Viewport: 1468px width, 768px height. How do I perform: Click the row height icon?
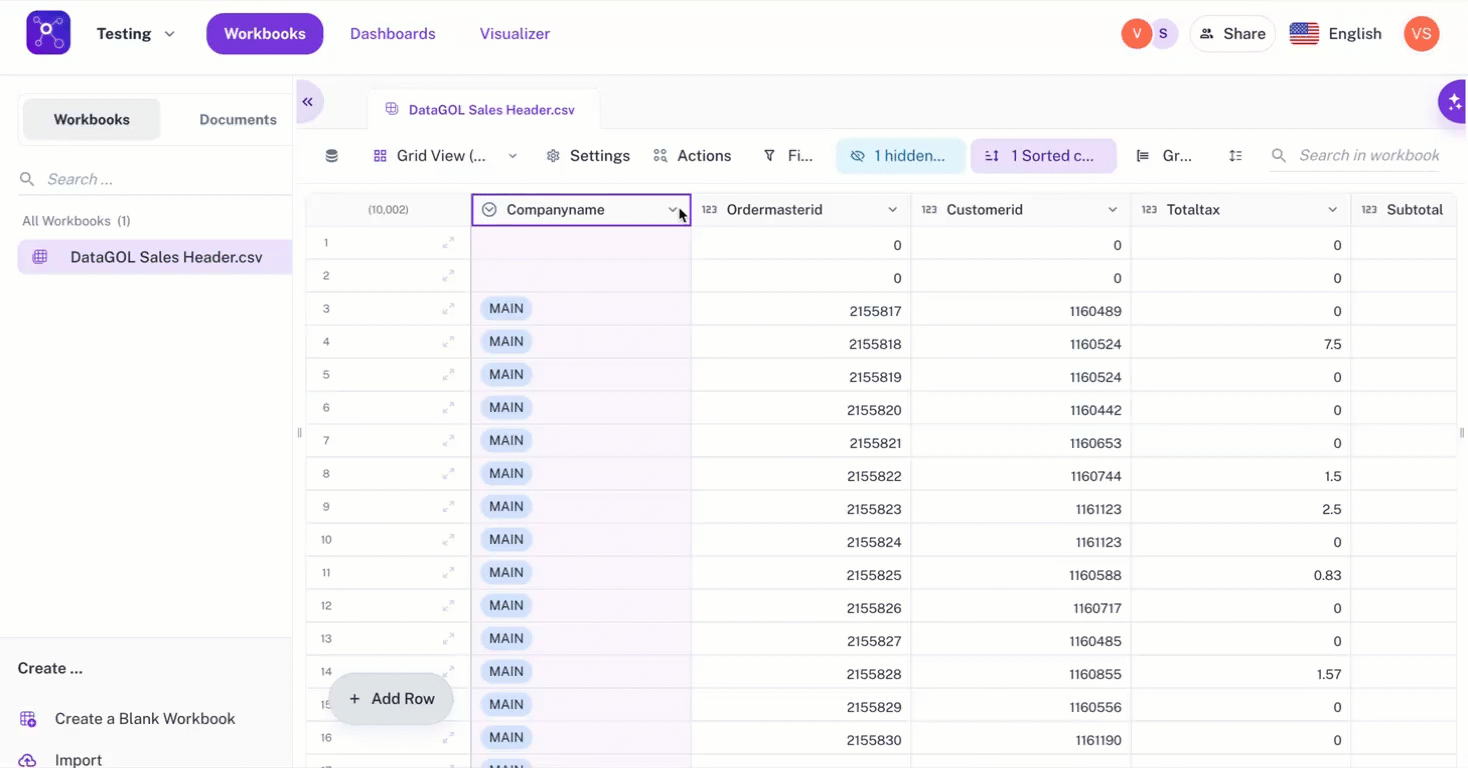click(1236, 156)
